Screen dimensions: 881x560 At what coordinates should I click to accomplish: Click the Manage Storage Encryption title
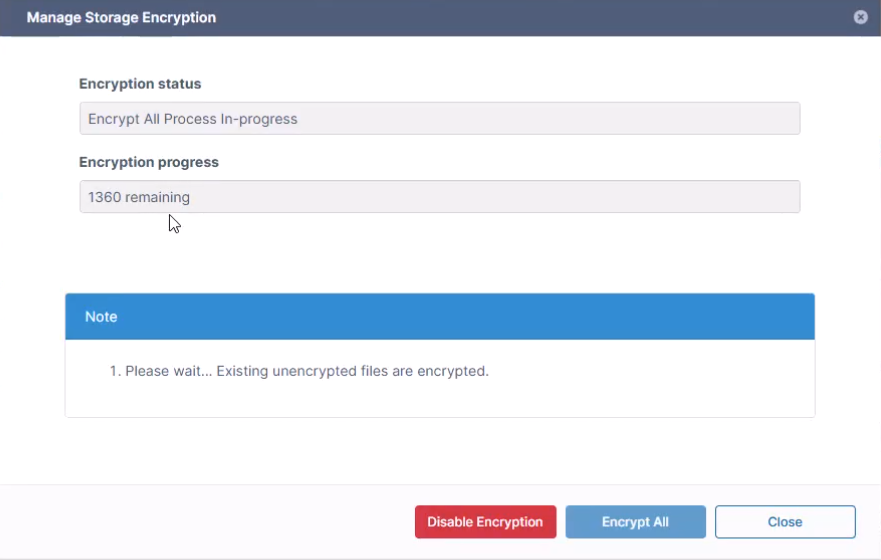[x=121, y=18]
